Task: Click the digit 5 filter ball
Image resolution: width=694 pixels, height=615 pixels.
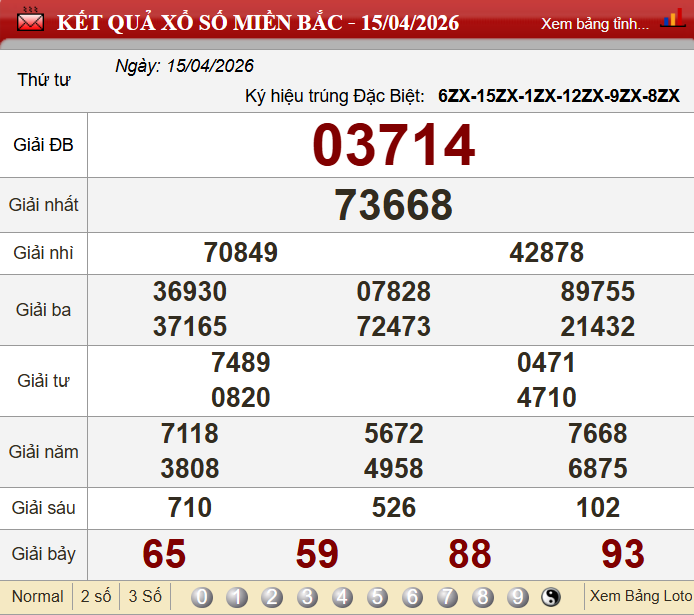Action: [377, 597]
